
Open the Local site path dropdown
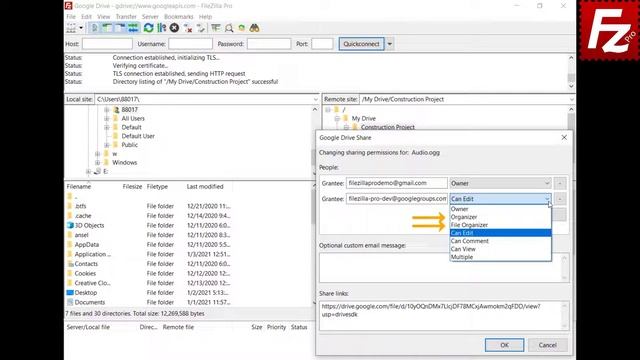coord(316,99)
